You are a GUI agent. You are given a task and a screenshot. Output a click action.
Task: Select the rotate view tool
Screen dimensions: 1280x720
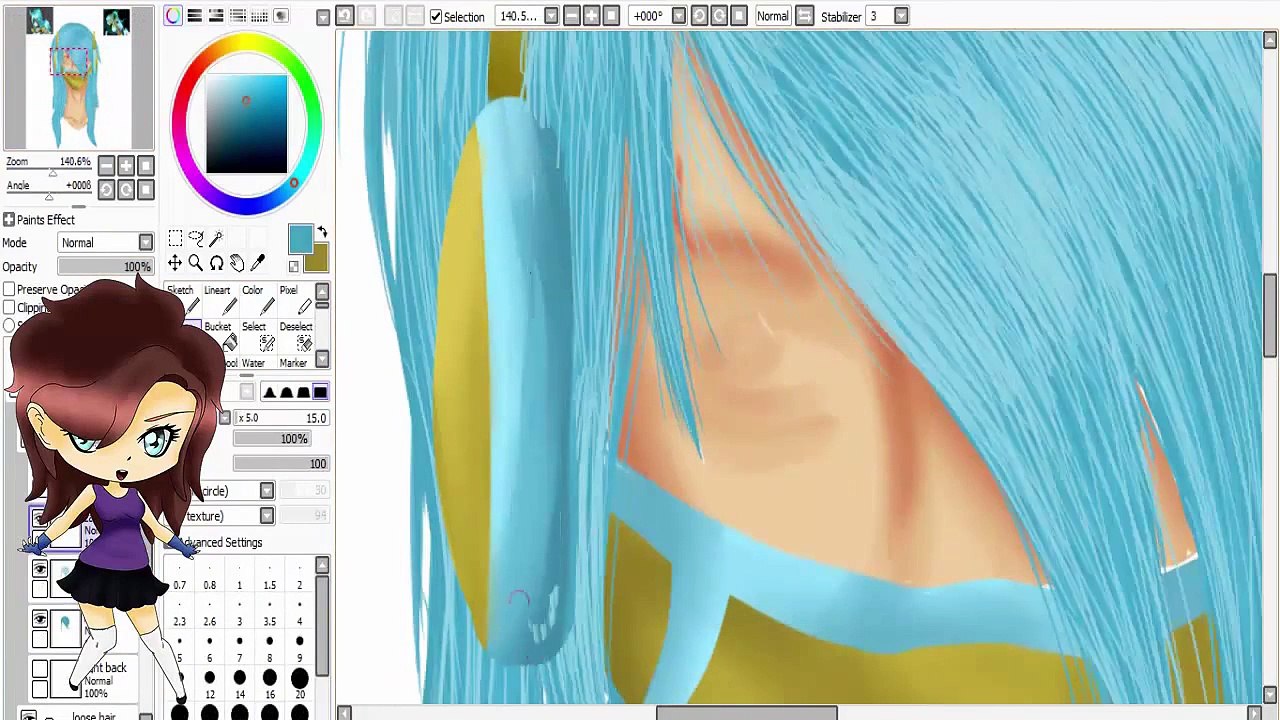click(x=216, y=263)
